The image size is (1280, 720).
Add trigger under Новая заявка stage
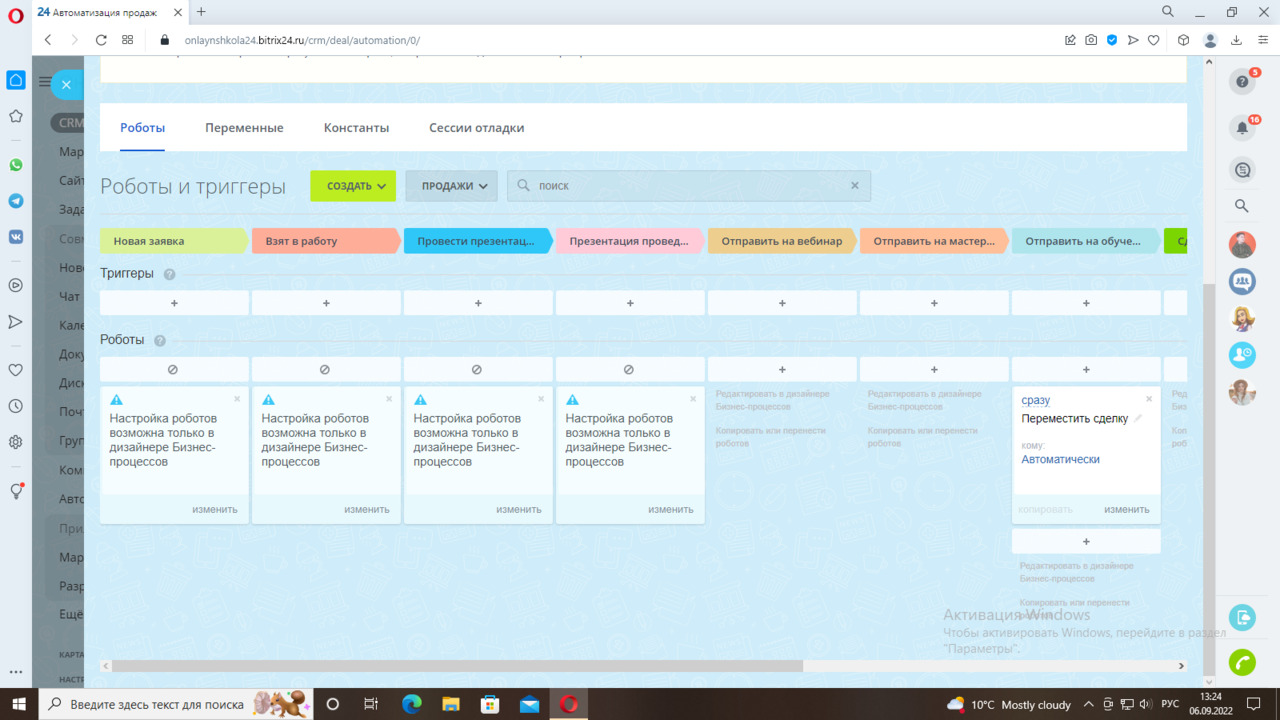174,303
